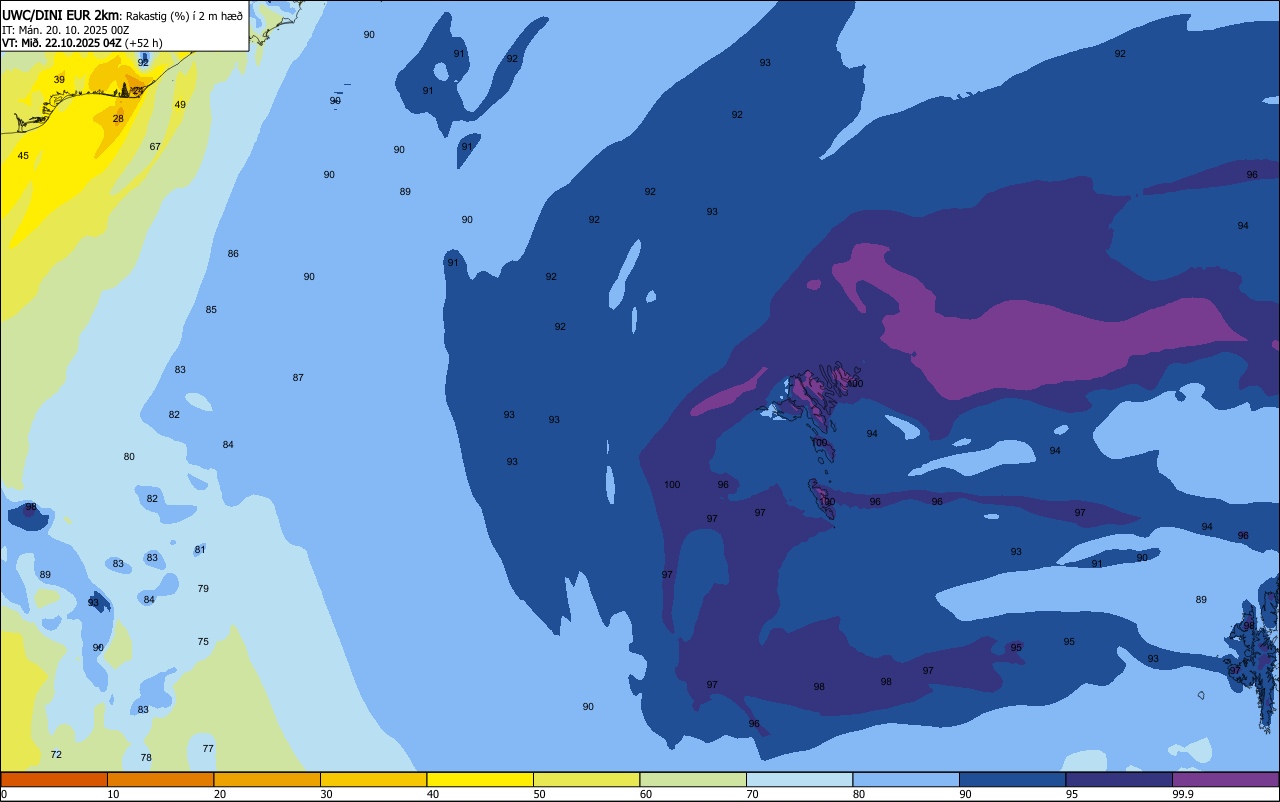
Task: Click the map value '49'
Action: [180, 105]
